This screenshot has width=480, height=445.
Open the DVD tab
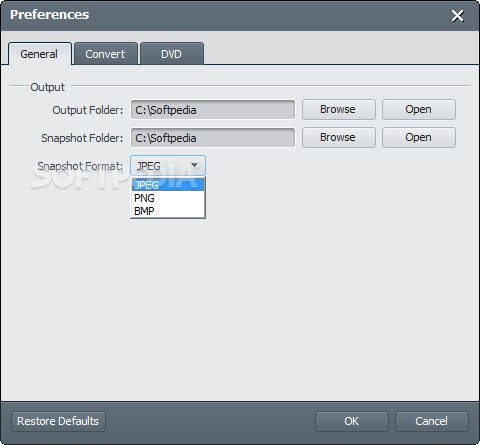pos(171,54)
